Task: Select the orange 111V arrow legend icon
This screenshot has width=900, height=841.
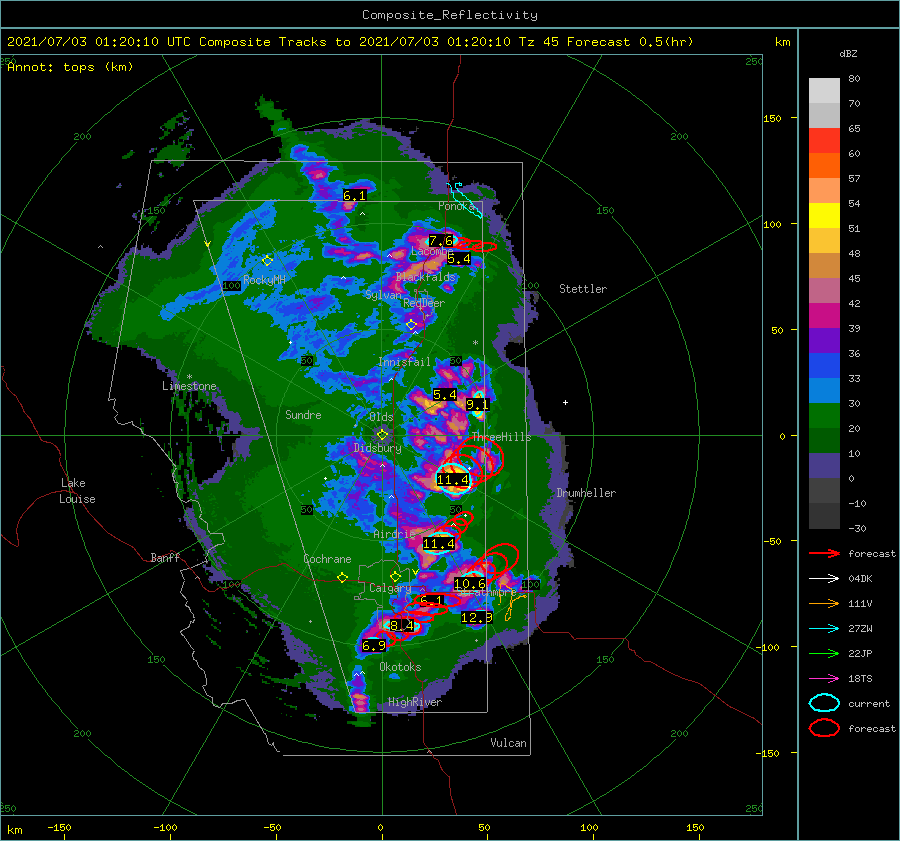Action: (824, 603)
